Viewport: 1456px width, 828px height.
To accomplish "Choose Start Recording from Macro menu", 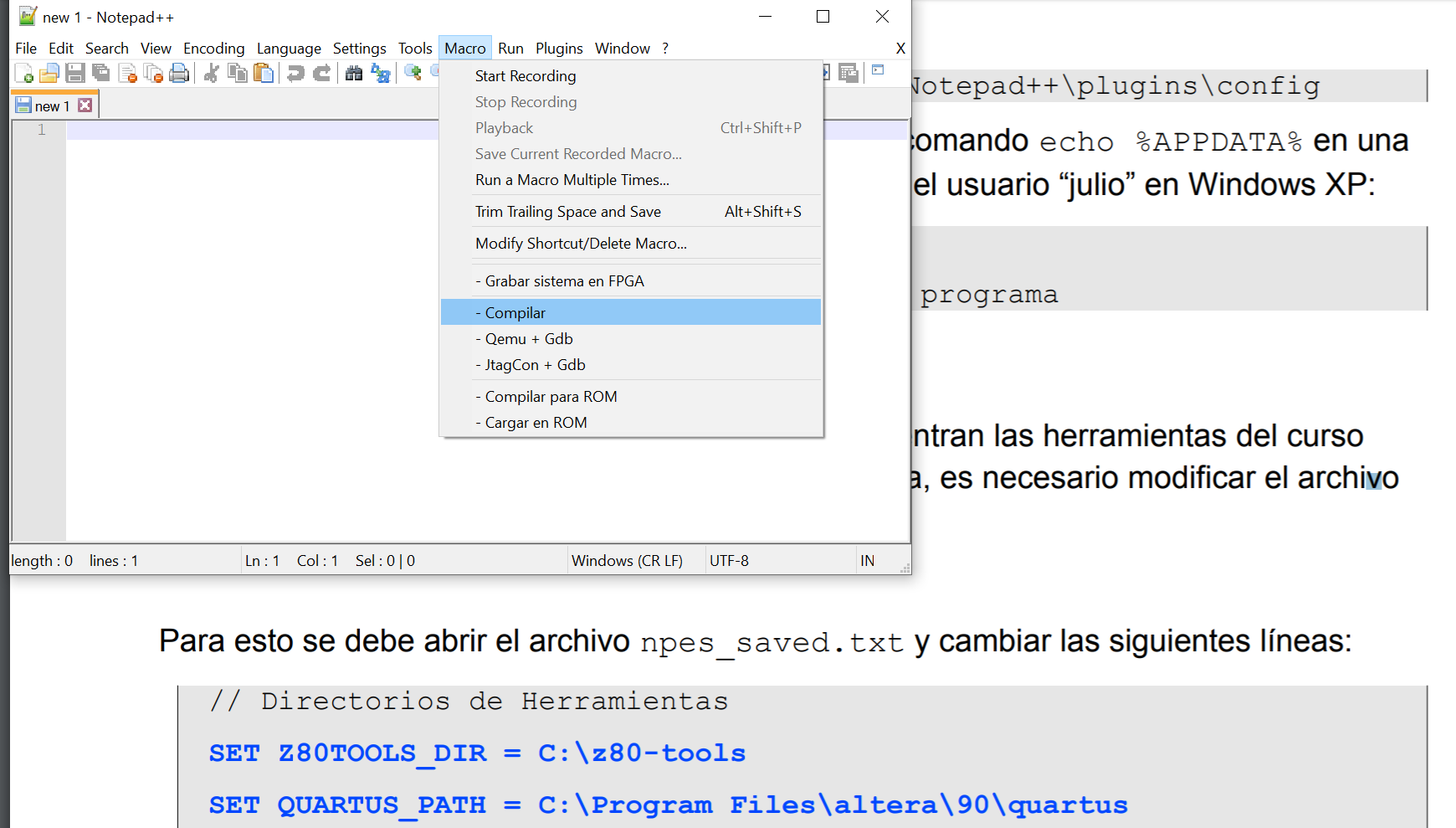I will [x=631, y=75].
